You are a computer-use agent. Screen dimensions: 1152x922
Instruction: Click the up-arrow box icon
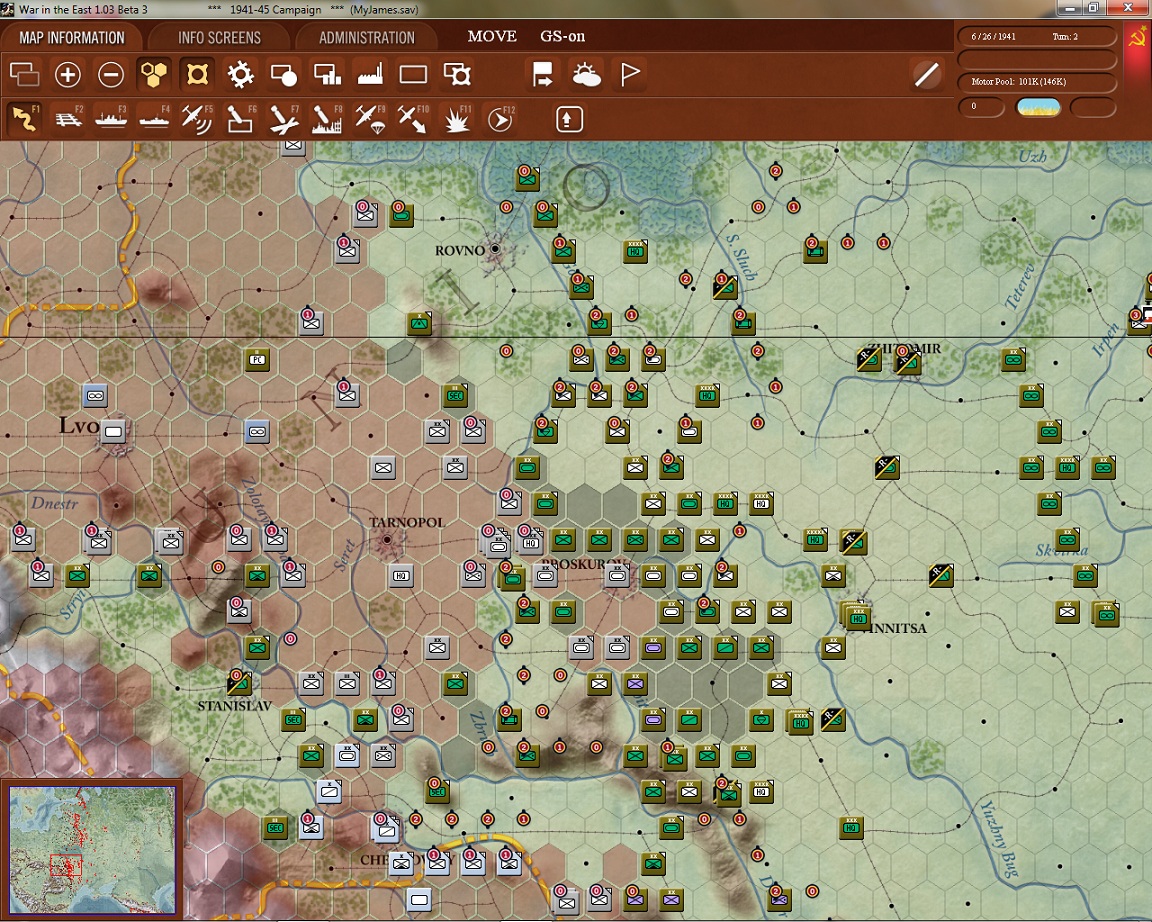click(x=569, y=119)
